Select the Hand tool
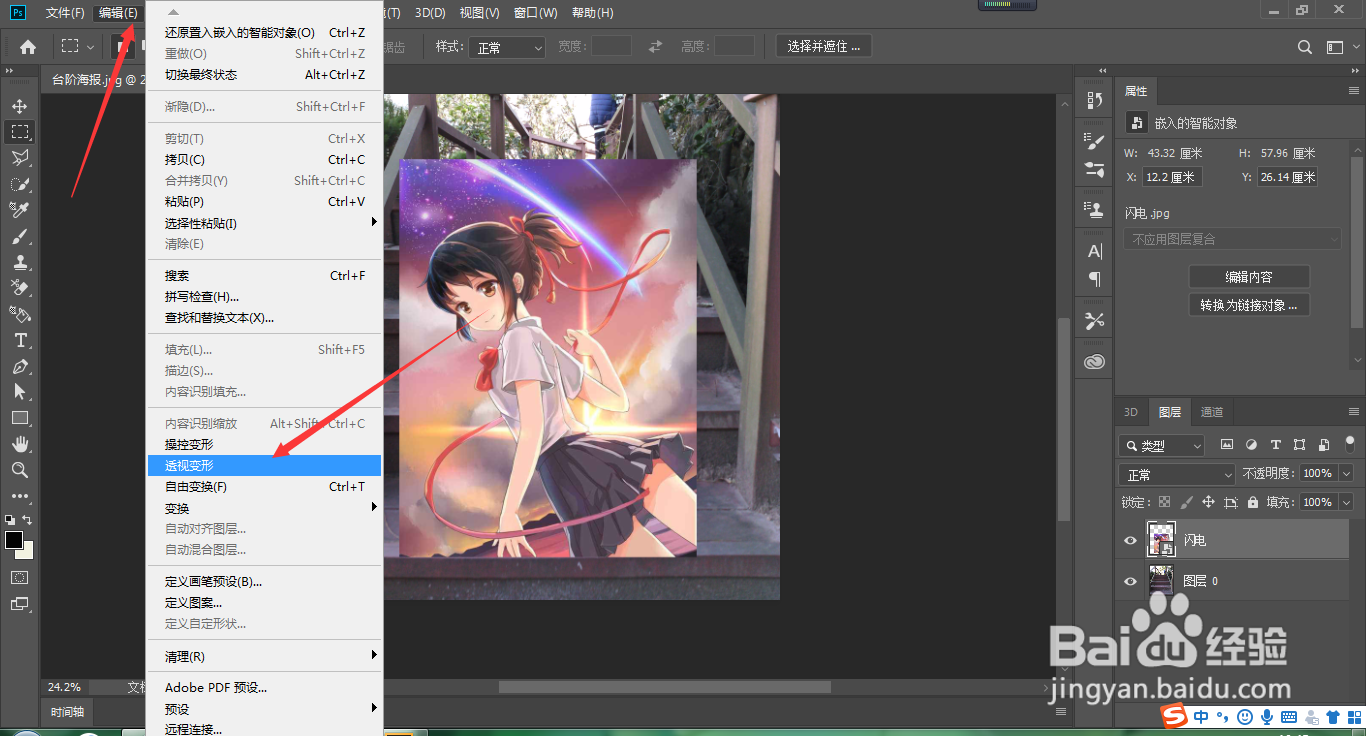Screen dimensions: 1366x736 coord(20,444)
